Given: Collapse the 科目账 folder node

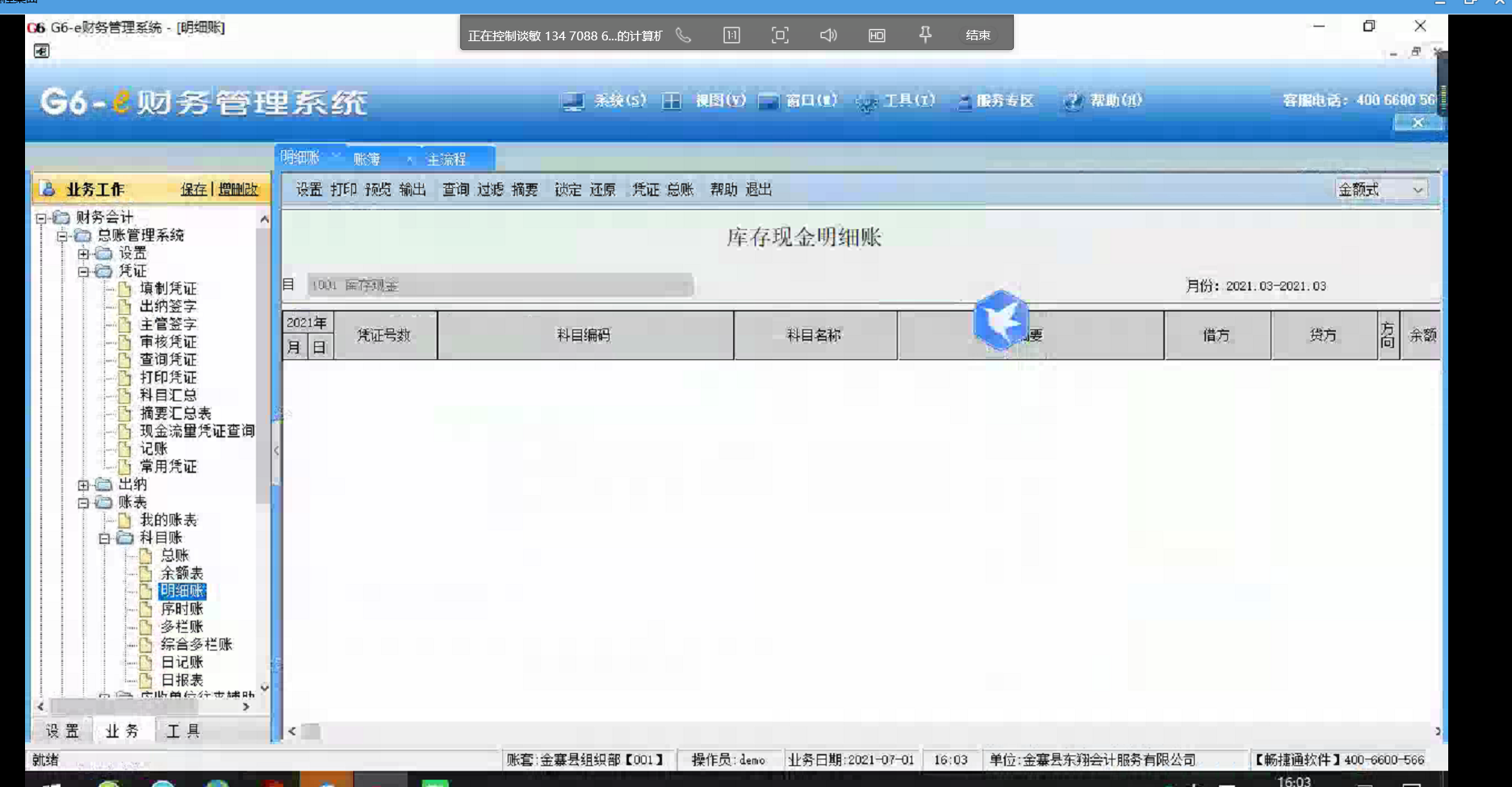Looking at the screenshot, I should tap(104, 538).
